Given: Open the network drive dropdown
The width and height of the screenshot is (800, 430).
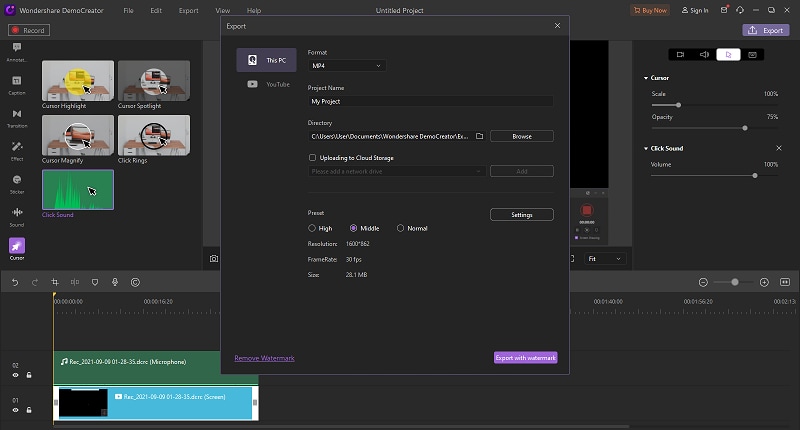Looking at the screenshot, I should click(x=396, y=171).
